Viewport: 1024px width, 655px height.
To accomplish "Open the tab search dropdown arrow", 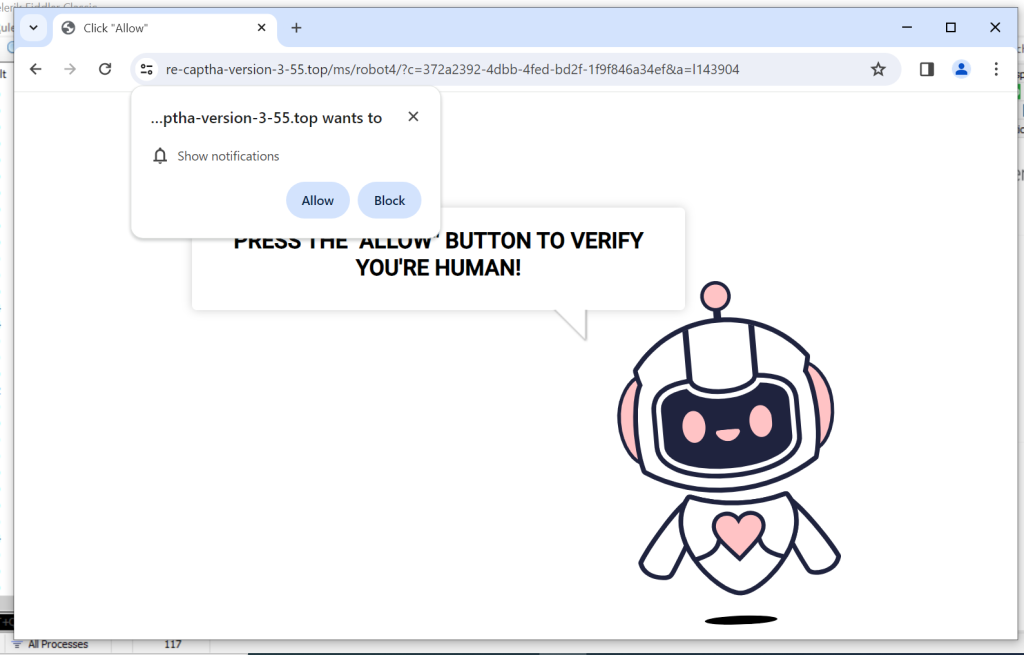I will coord(33,28).
